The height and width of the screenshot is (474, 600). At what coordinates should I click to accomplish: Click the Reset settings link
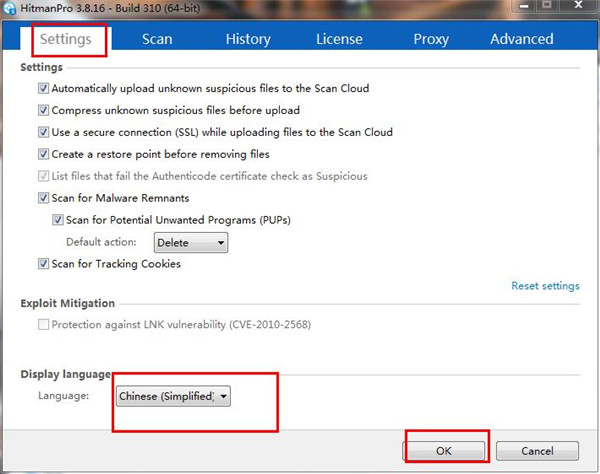[545, 286]
